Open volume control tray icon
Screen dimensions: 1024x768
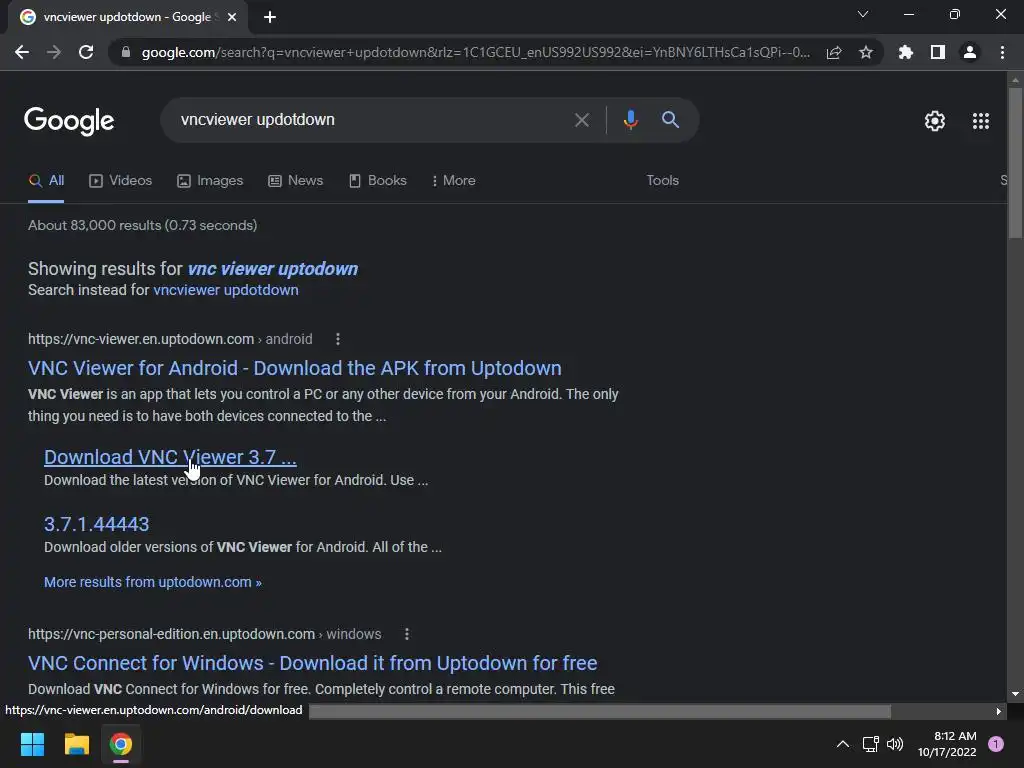point(895,744)
